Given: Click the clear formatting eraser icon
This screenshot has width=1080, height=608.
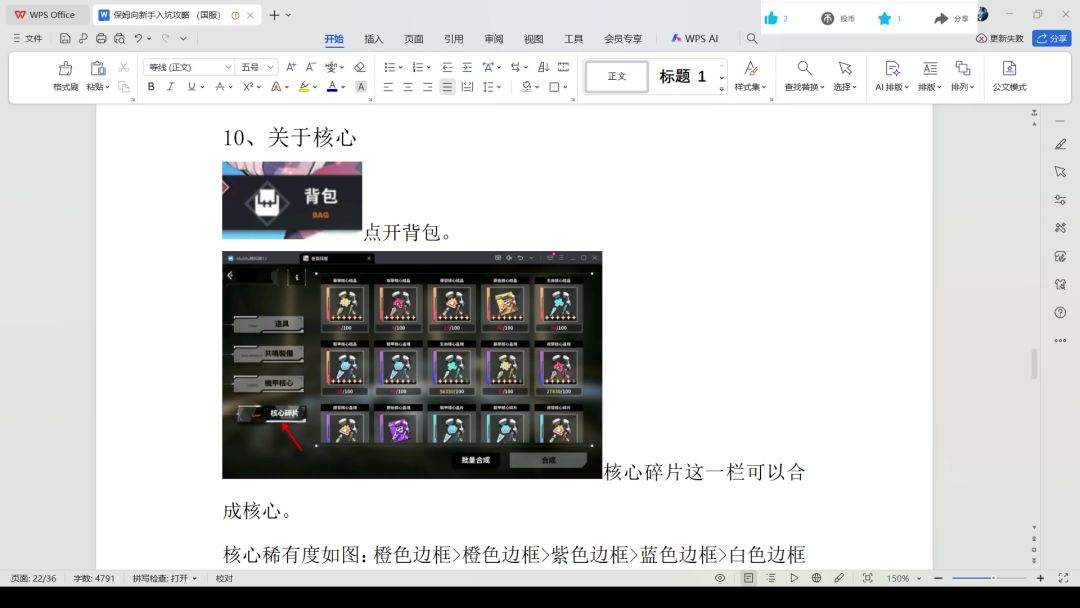Looking at the screenshot, I should 359,67.
